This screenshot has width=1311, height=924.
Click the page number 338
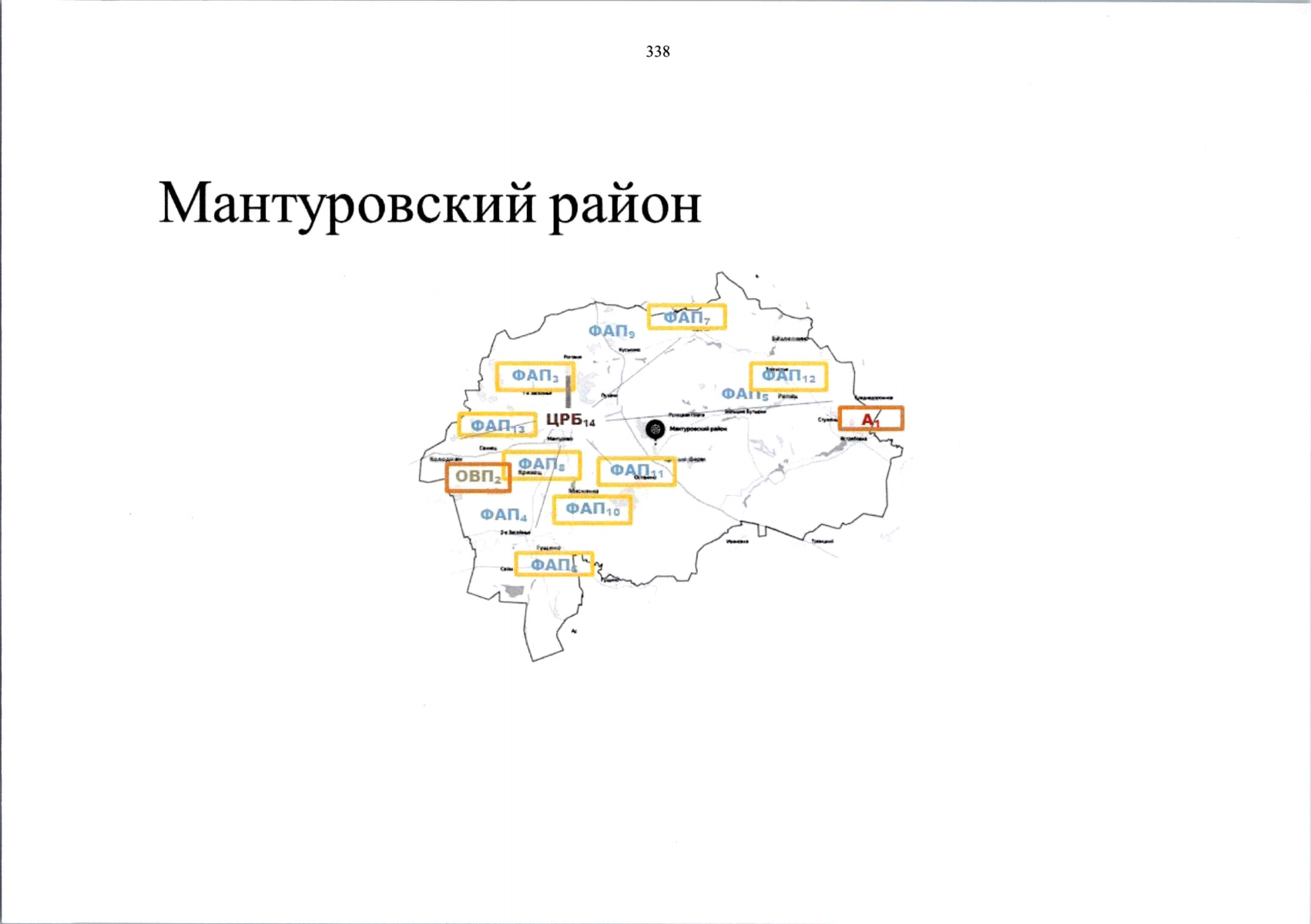[658, 52]
